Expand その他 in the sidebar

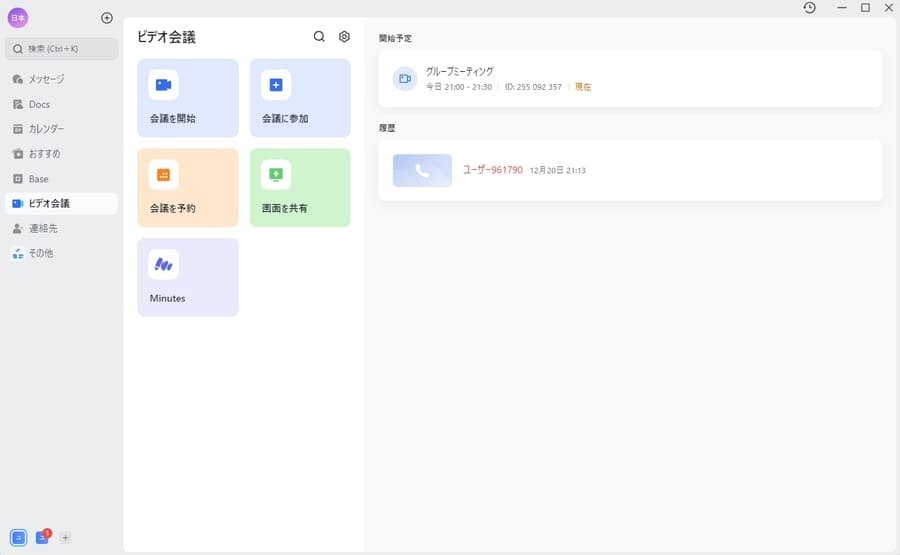point(40,253)
